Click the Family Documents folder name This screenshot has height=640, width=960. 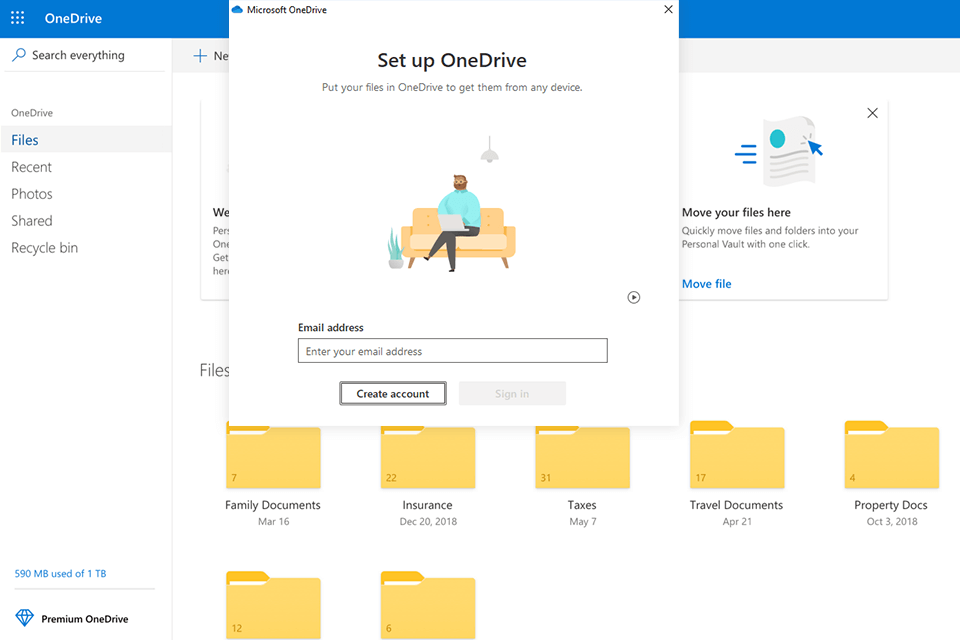[273, 505]
